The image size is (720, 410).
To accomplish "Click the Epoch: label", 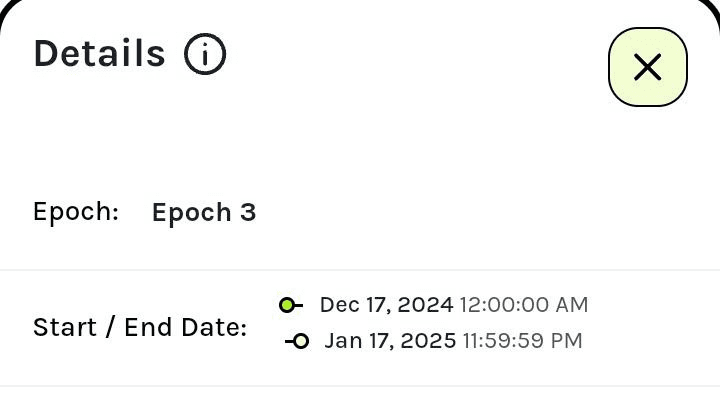I will click(76, 212).
